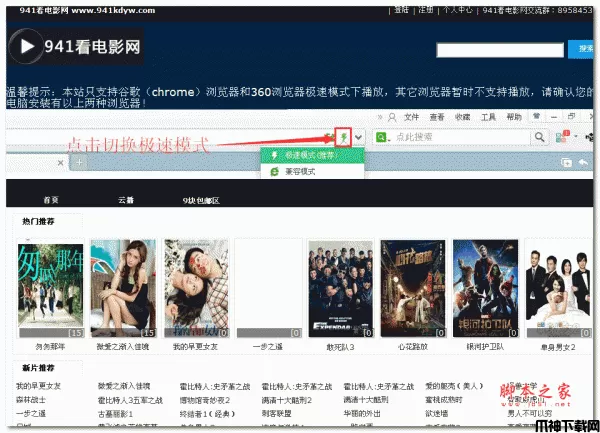
Task: Click the 银河护卫队 title under its poster
Action: pyautogui.click(x=485, y=347)
